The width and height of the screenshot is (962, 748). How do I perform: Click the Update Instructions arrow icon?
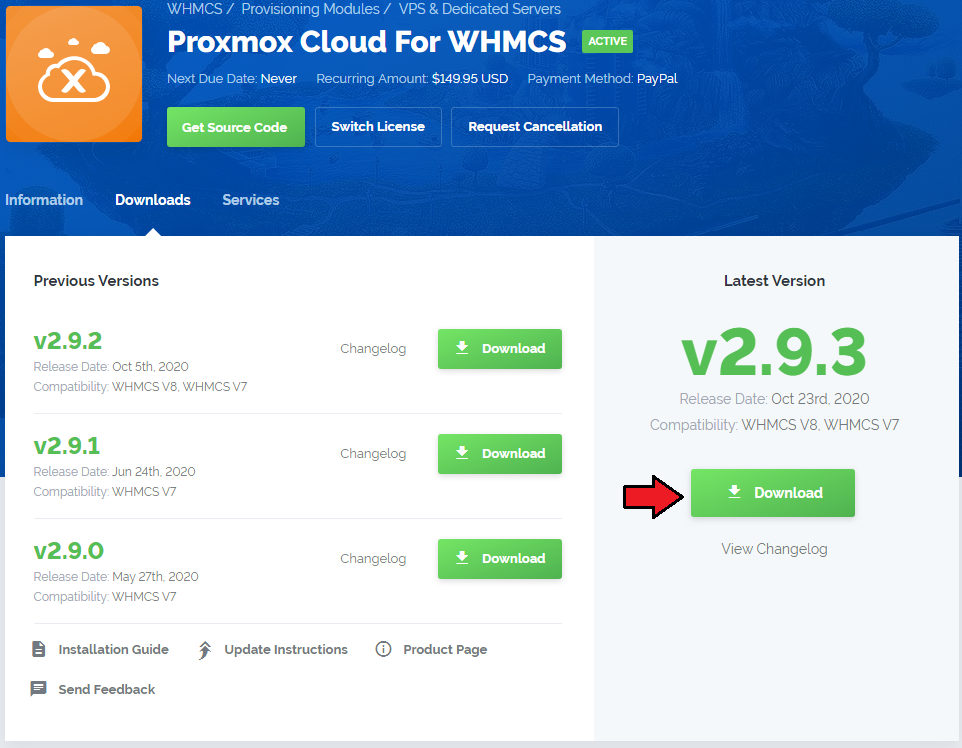click(x=205, y=650)
